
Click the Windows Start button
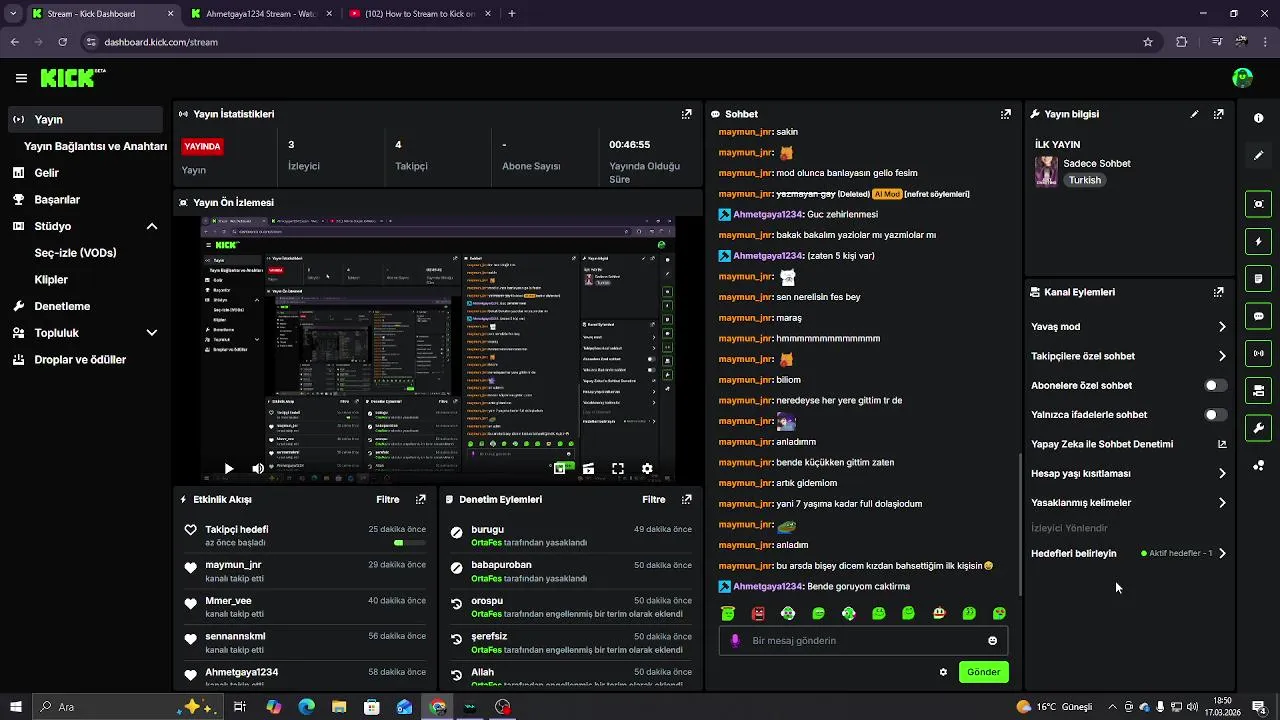(x=16, y=707)
